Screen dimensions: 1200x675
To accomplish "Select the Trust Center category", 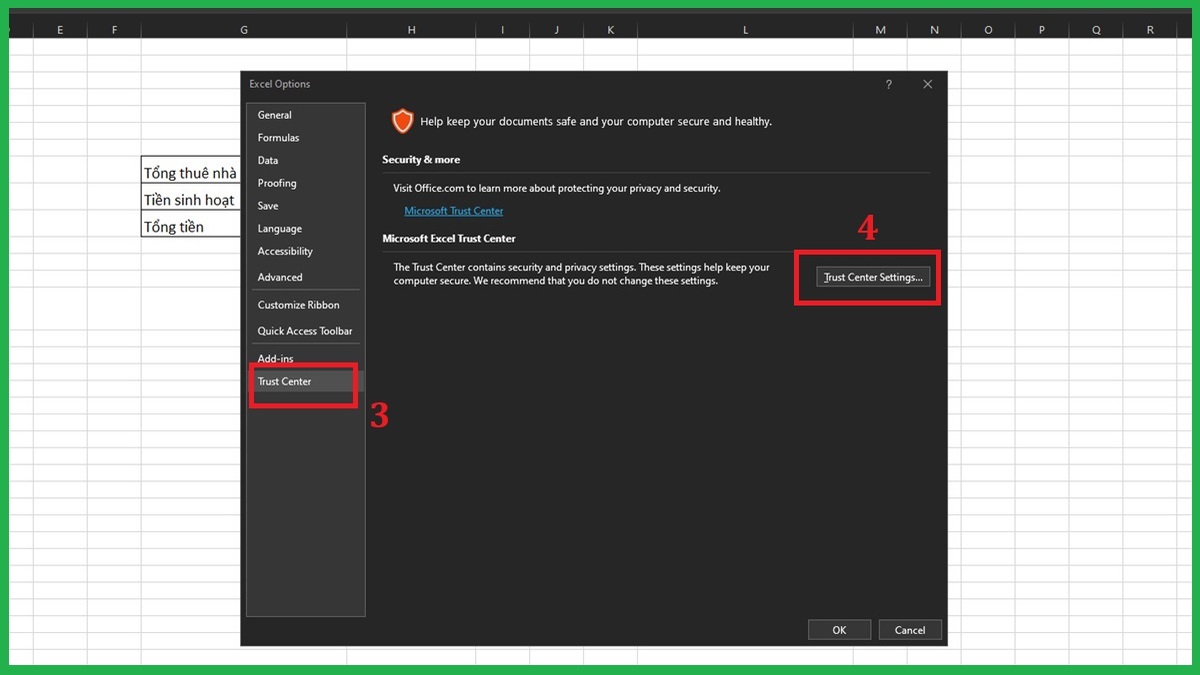I will 285,381.
